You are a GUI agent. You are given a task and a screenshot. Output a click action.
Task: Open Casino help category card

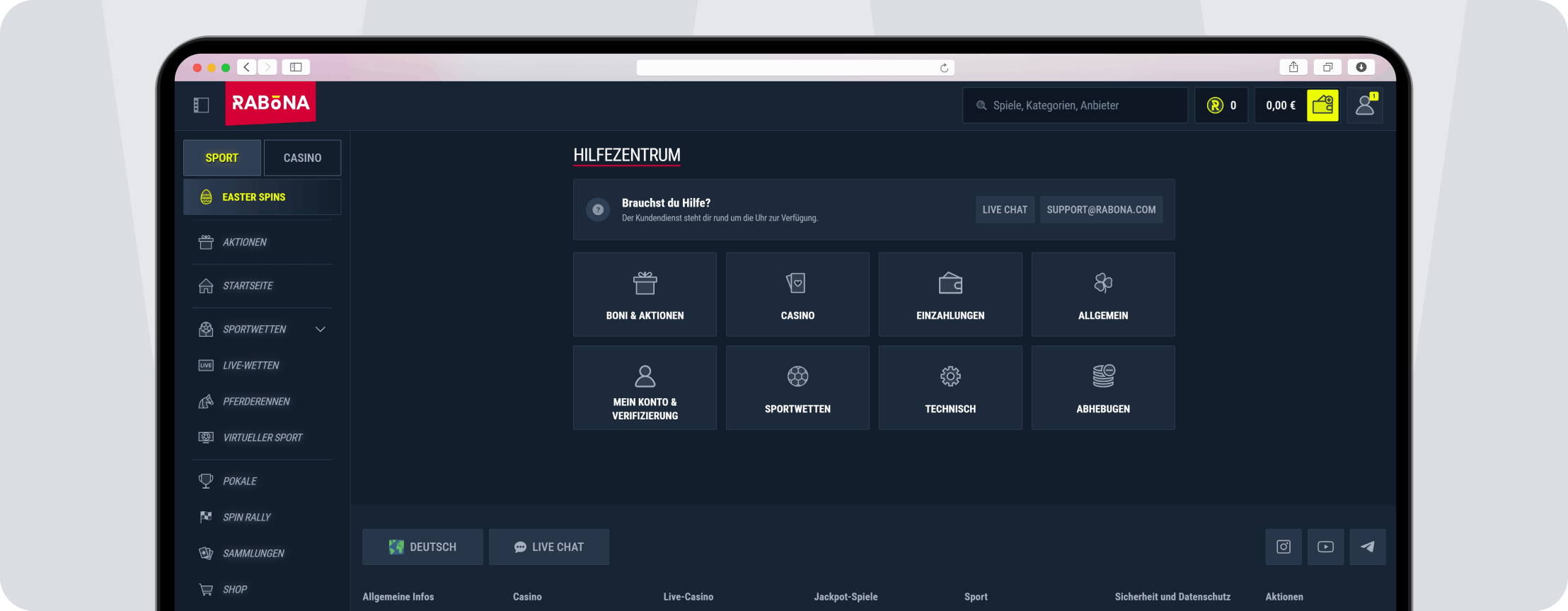(797, 294)
